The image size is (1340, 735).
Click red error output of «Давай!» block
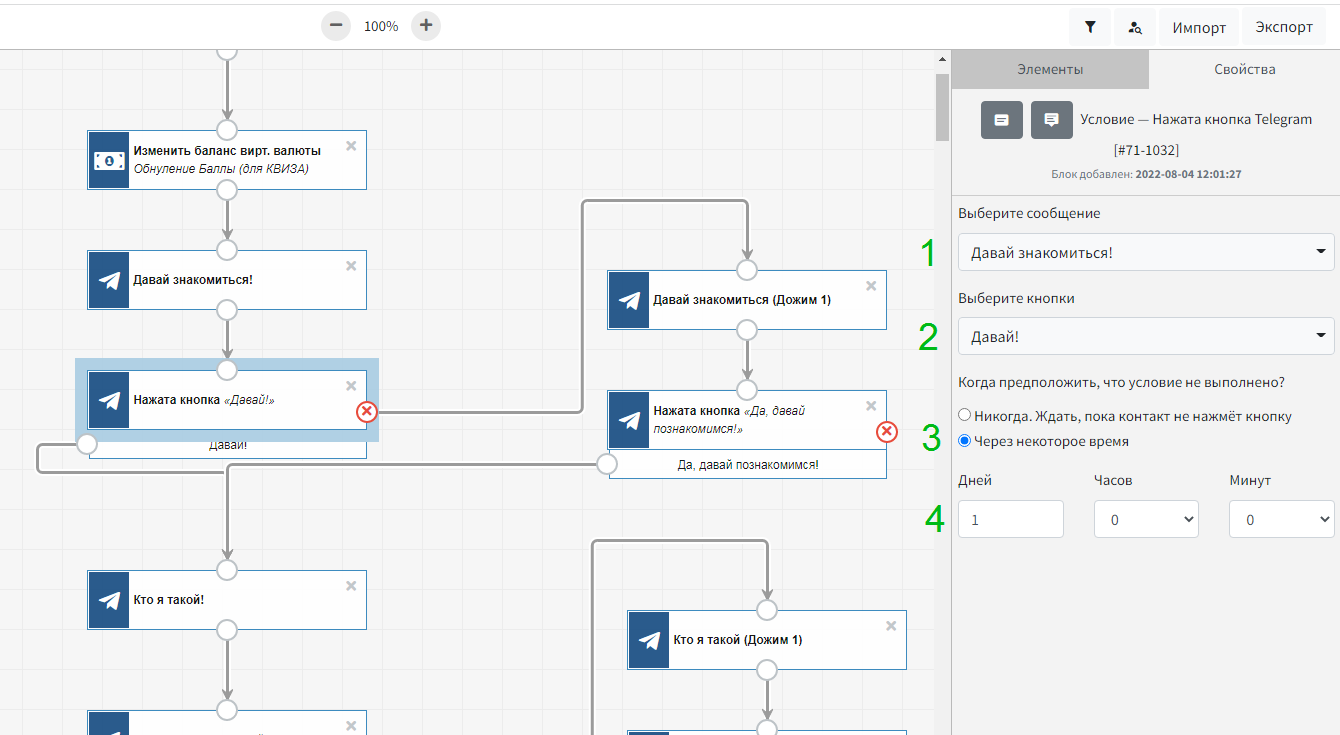(x=367, y=411)
